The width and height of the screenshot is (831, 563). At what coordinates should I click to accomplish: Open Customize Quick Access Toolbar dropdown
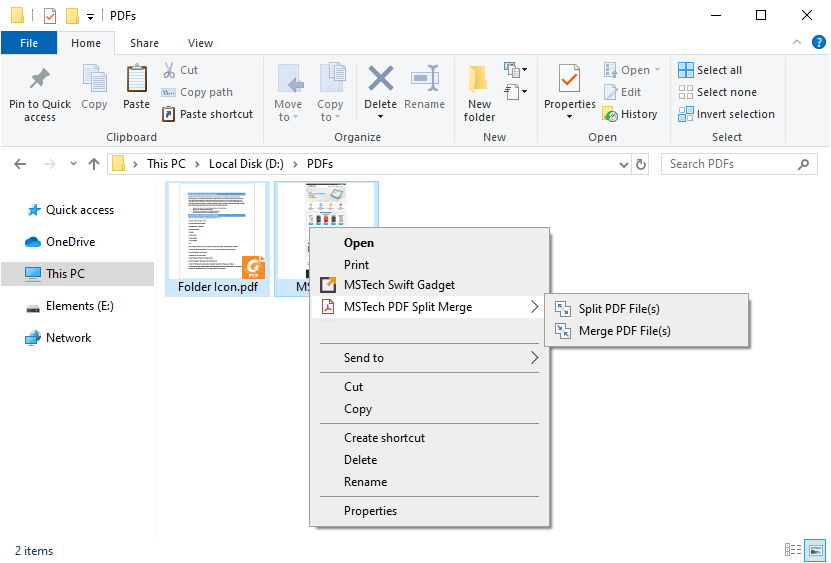tap(91, 17)
